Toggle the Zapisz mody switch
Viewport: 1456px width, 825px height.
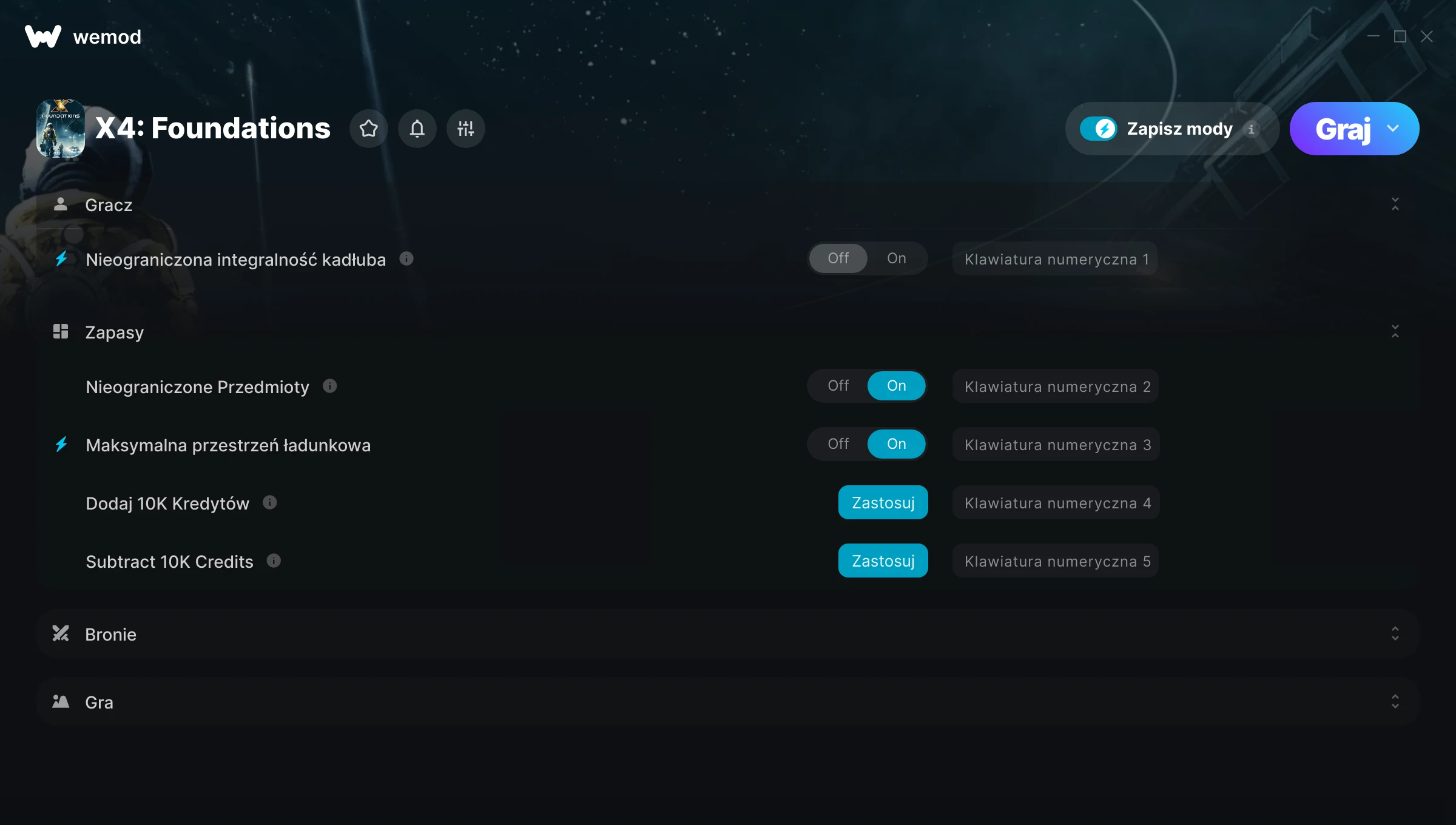click(x=1099, y=129)
